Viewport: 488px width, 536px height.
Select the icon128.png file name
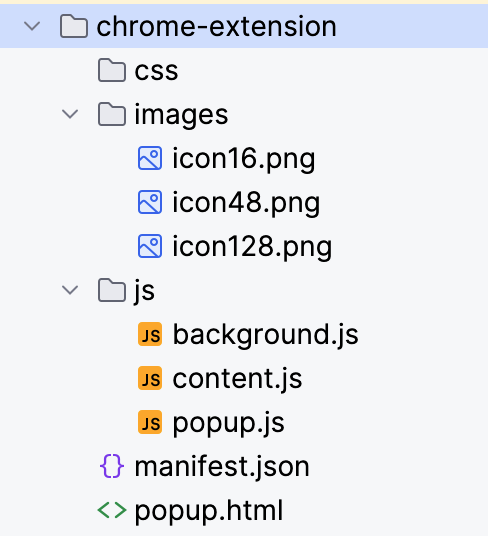pyautogui.click(x=252, y=247)
